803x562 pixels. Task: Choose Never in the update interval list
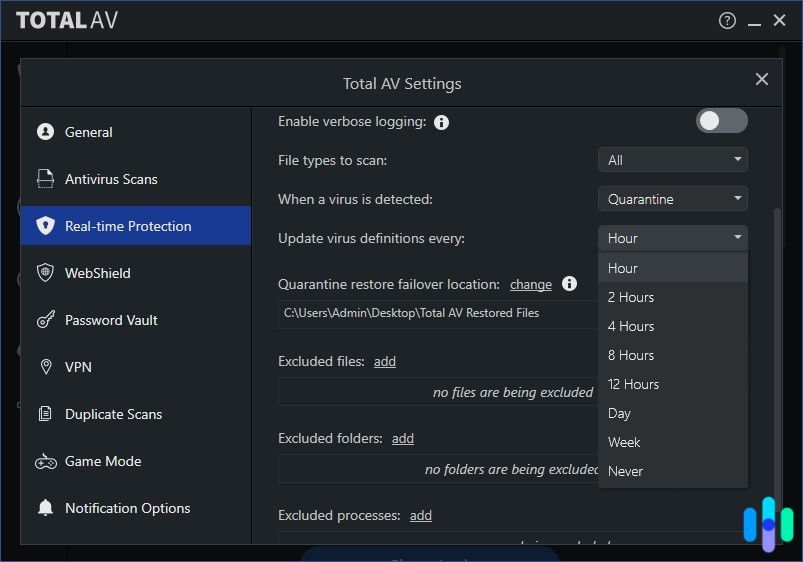(x=625, y=471)
